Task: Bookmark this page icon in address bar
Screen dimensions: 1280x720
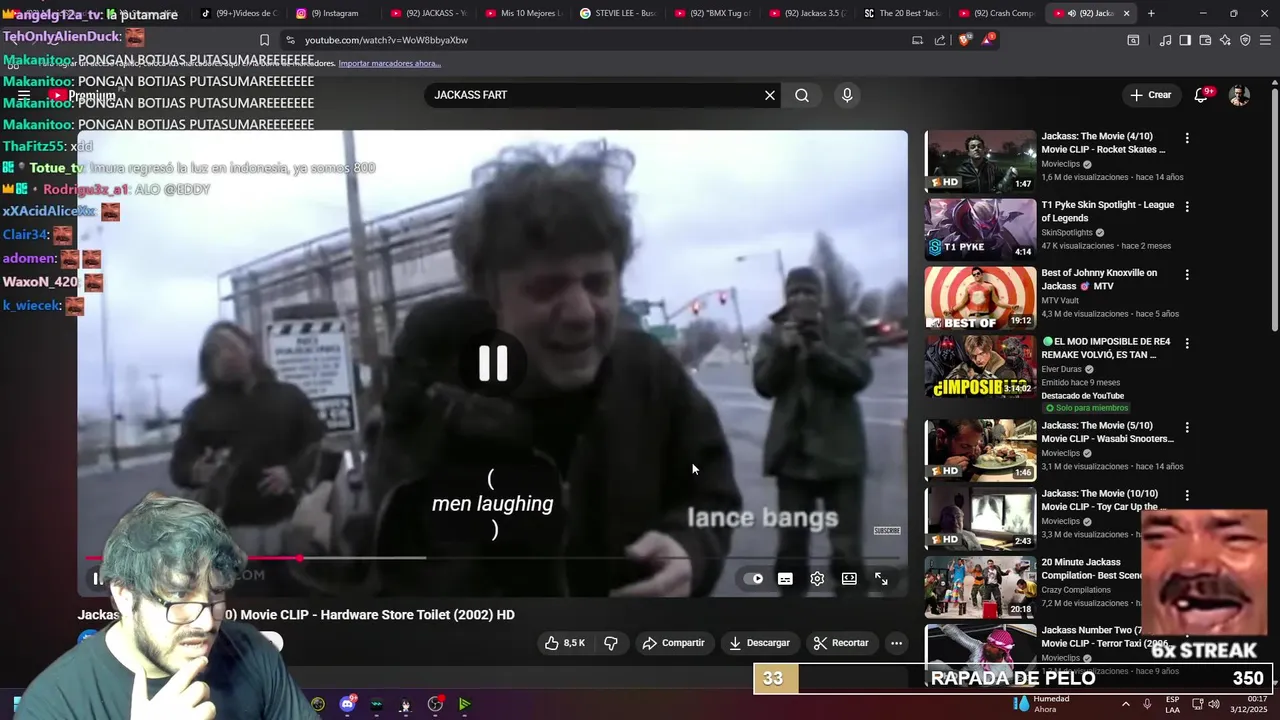Action: [x=264, y=40]
